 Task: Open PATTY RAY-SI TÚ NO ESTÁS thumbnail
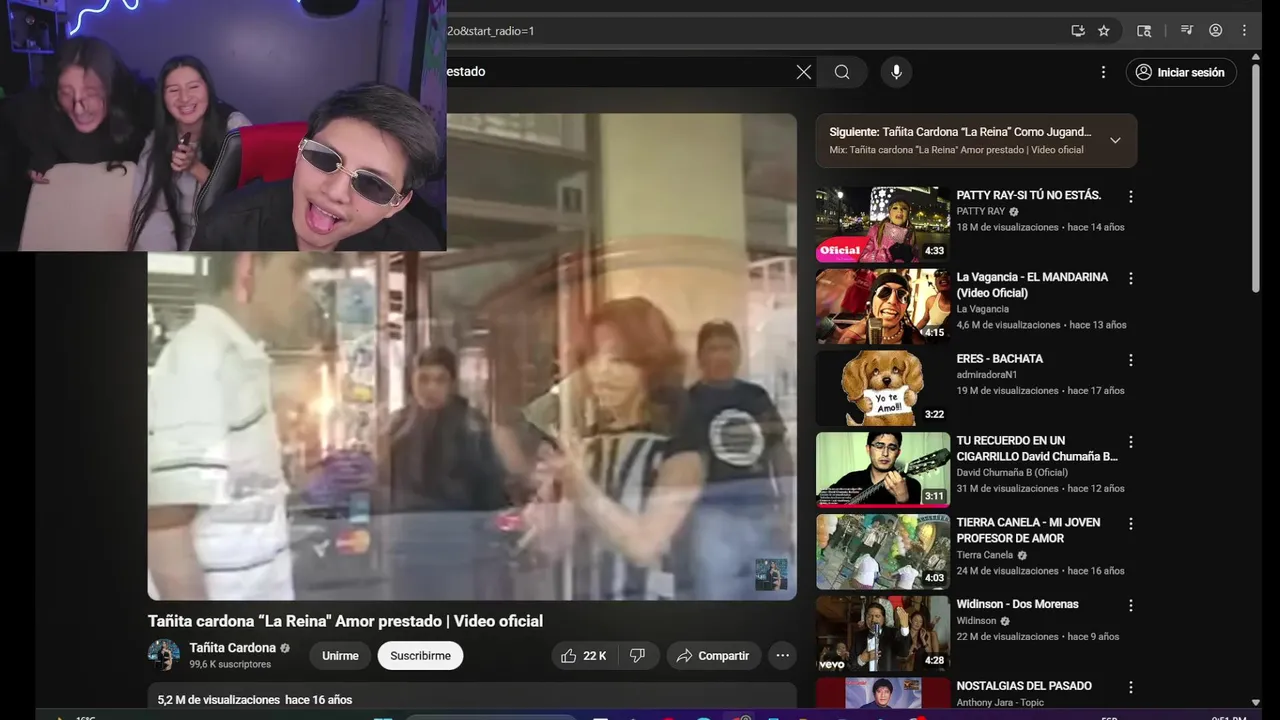[x=883, y=224]
